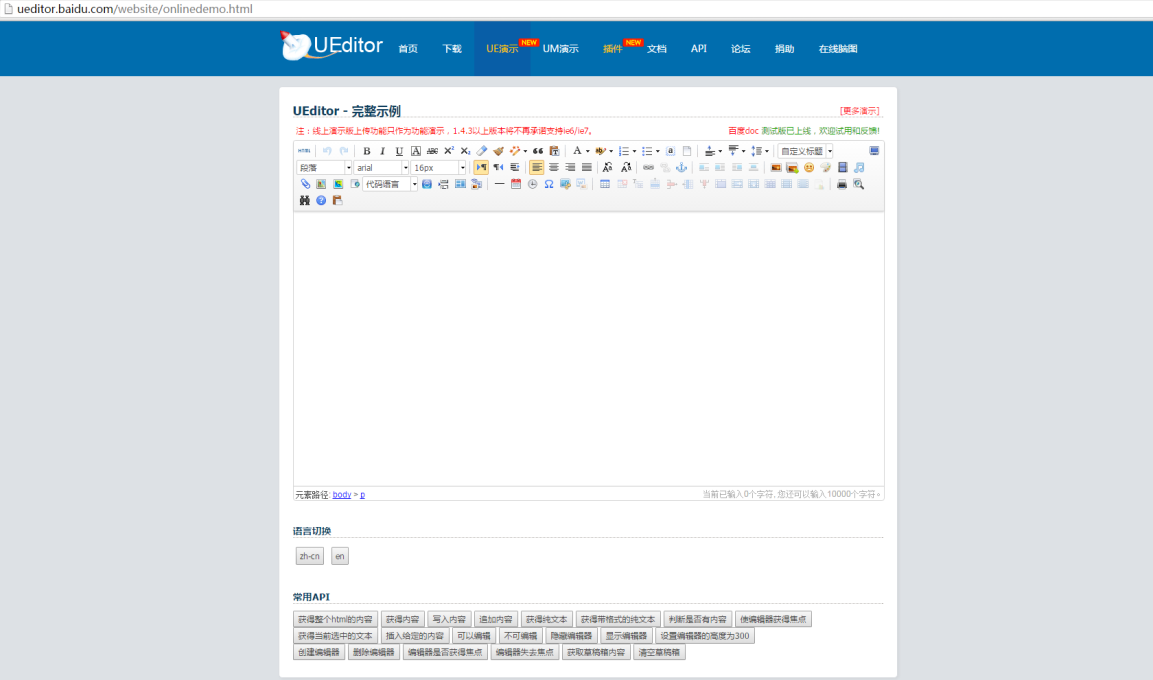Click the anchor icon in toolbar
Screen dimensions: 1153x680
(682, 168)
